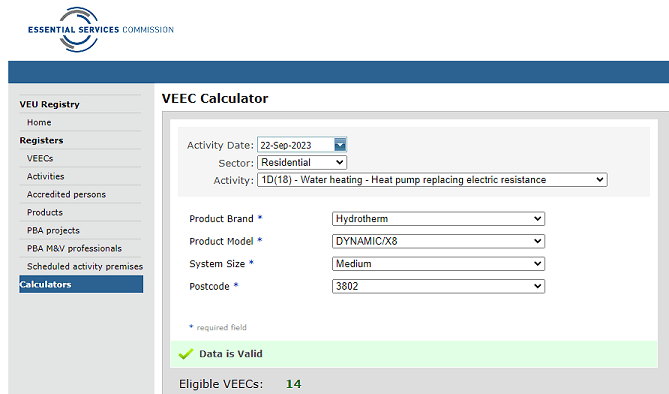669x394 pixels.
Task: Click the Sector label
Action: pyautogui.click(x=236, y=163)
